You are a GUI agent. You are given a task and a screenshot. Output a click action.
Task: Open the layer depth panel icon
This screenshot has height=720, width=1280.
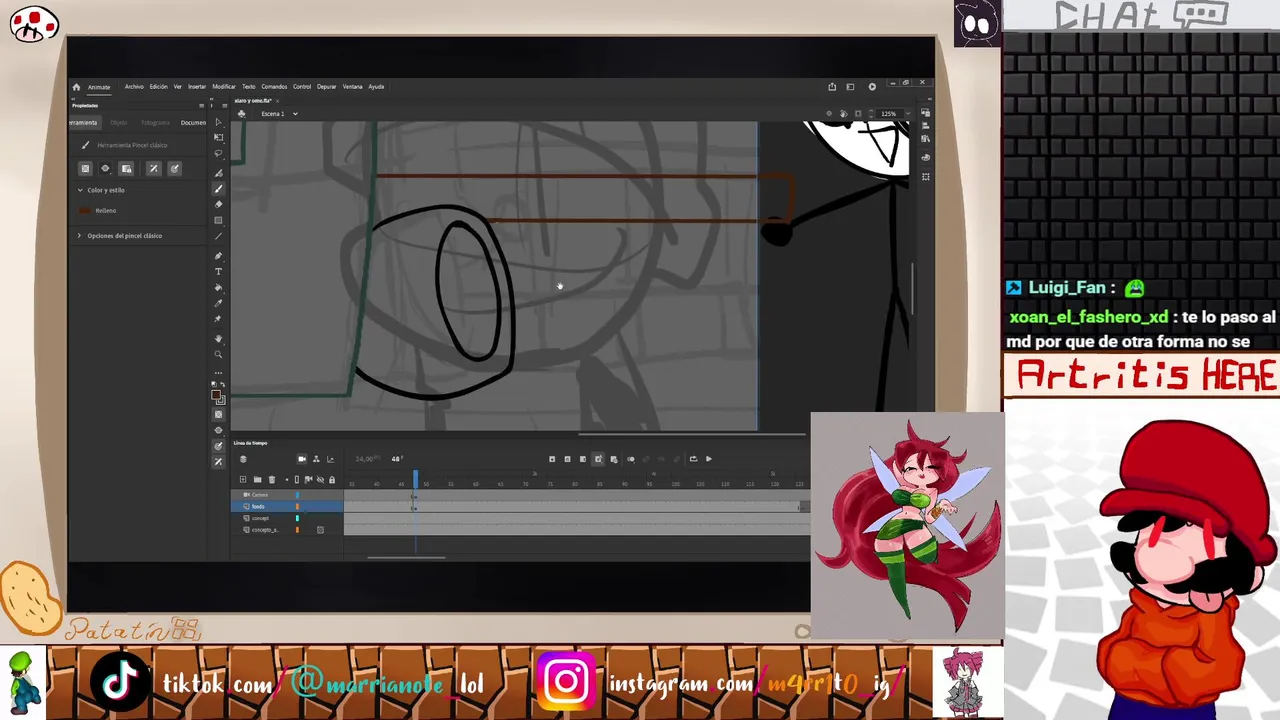(x=316, y=459)
